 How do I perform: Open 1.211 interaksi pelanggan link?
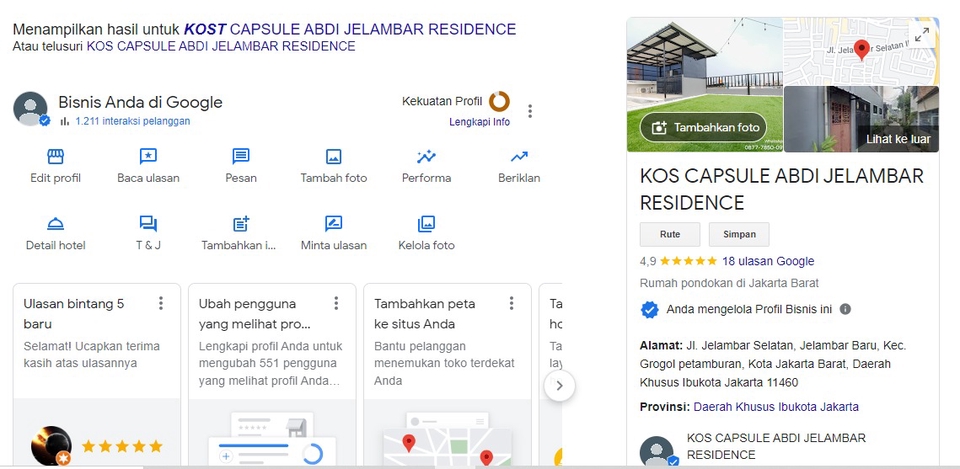tap(132, 121)
